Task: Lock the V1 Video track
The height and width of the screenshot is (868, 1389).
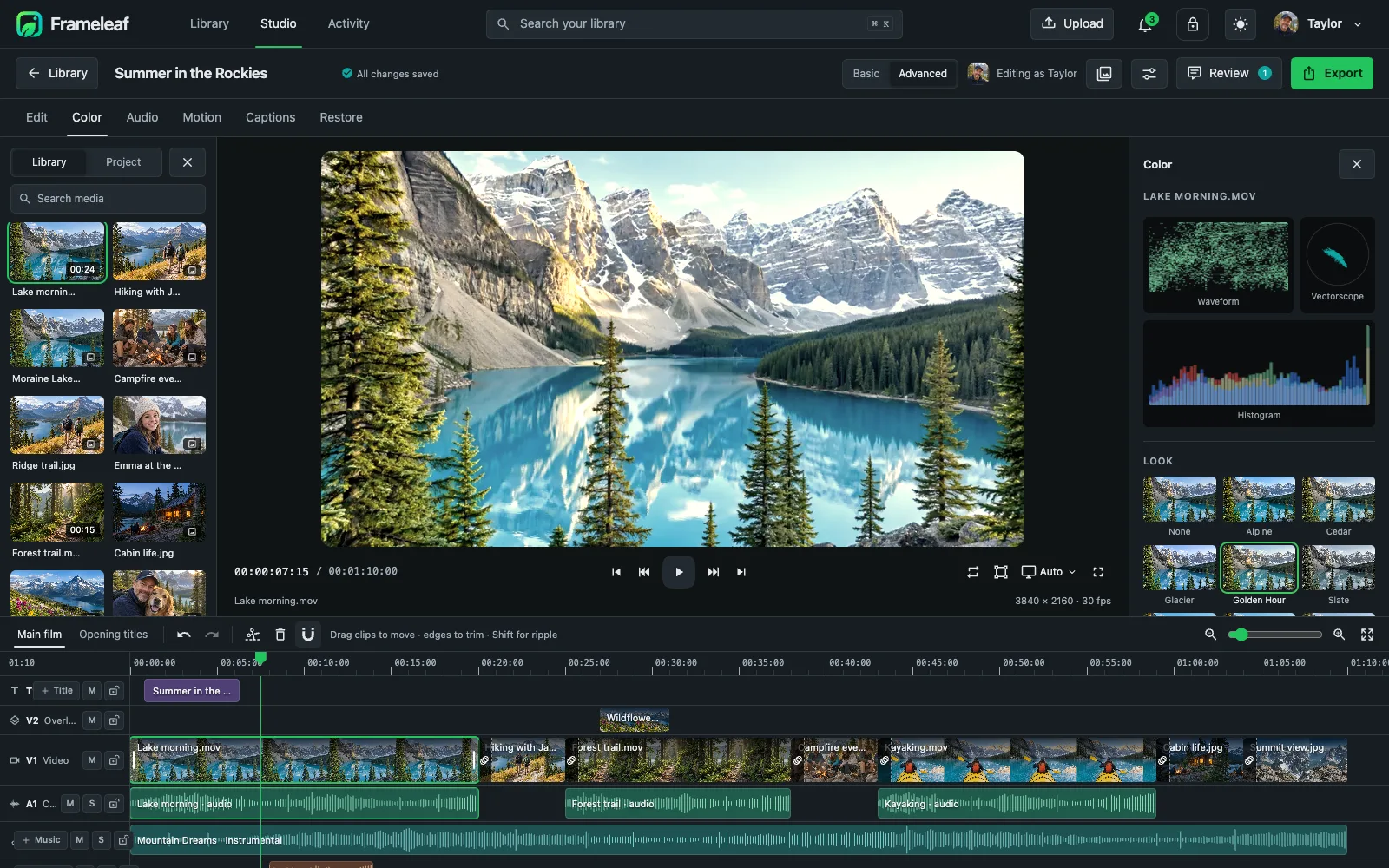Action: [114, 760]
